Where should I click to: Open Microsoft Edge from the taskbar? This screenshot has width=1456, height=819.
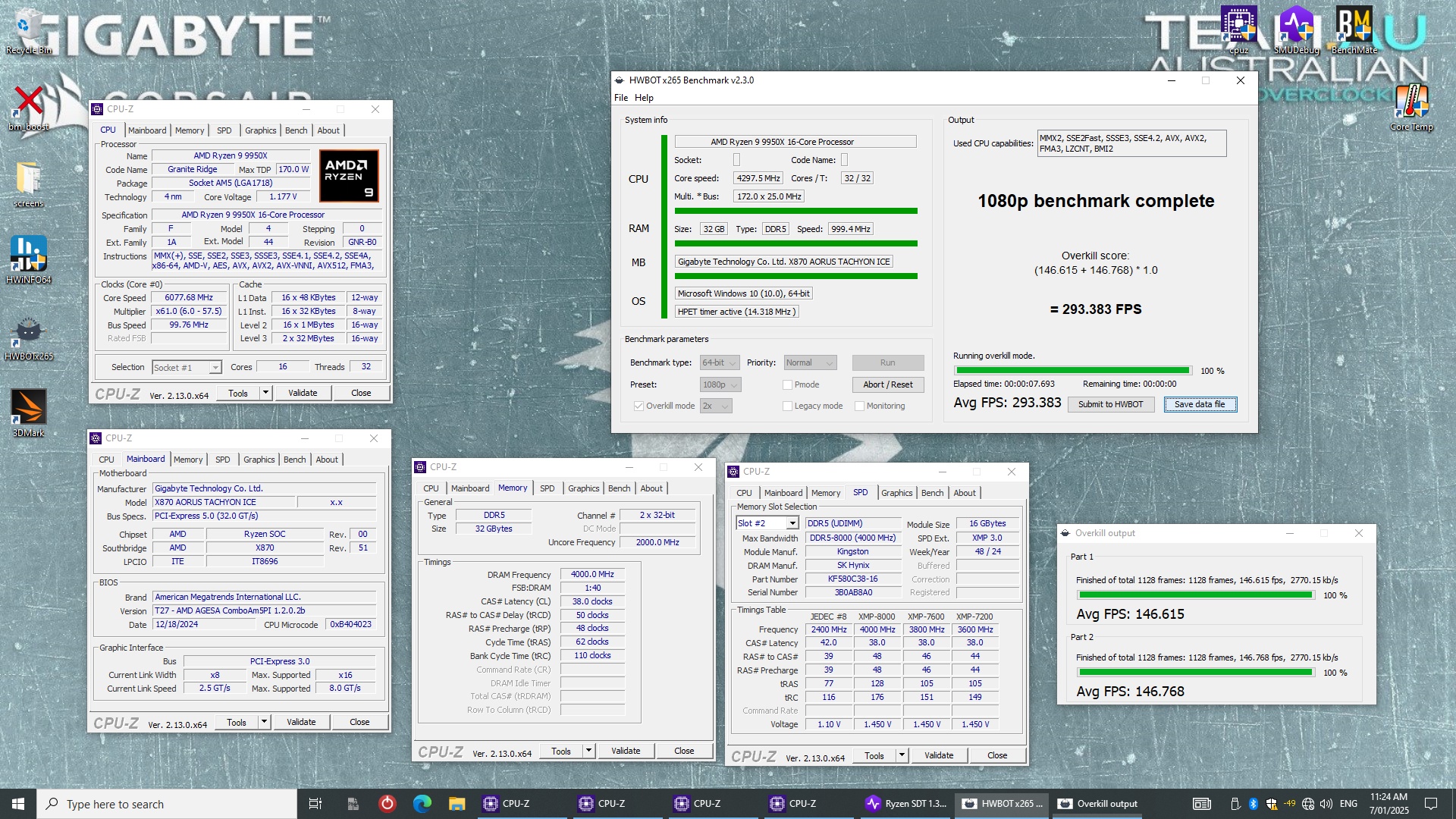[422, 804]
